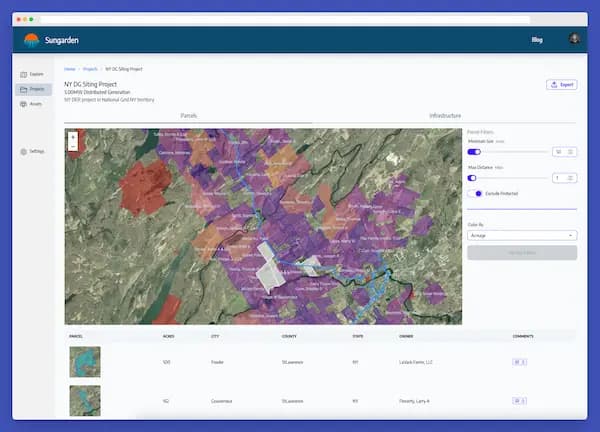Zoom in on the map
This screenshot has width=600, height=432.
[73, 136]
